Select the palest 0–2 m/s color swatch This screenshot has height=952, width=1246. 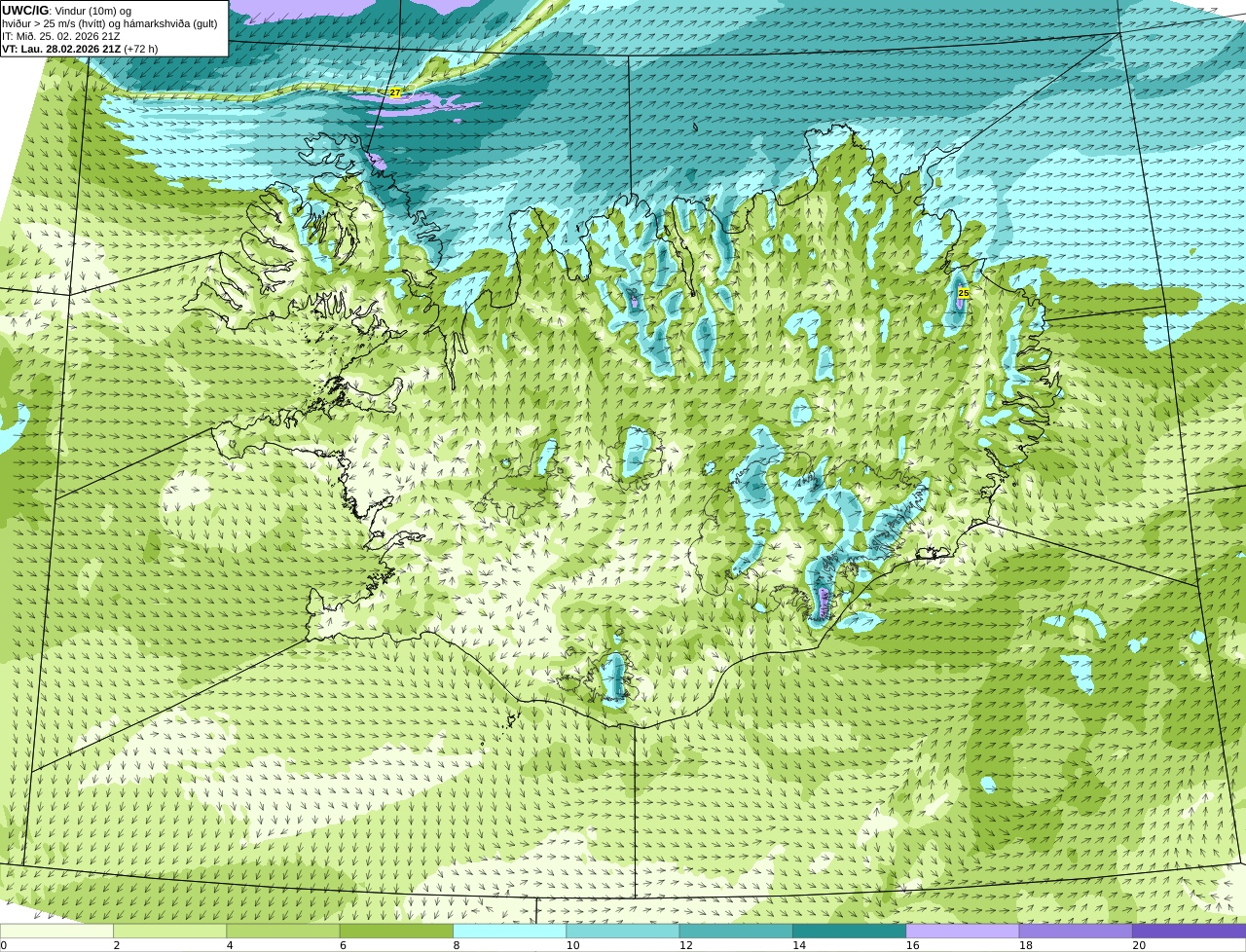click(56, 931)
